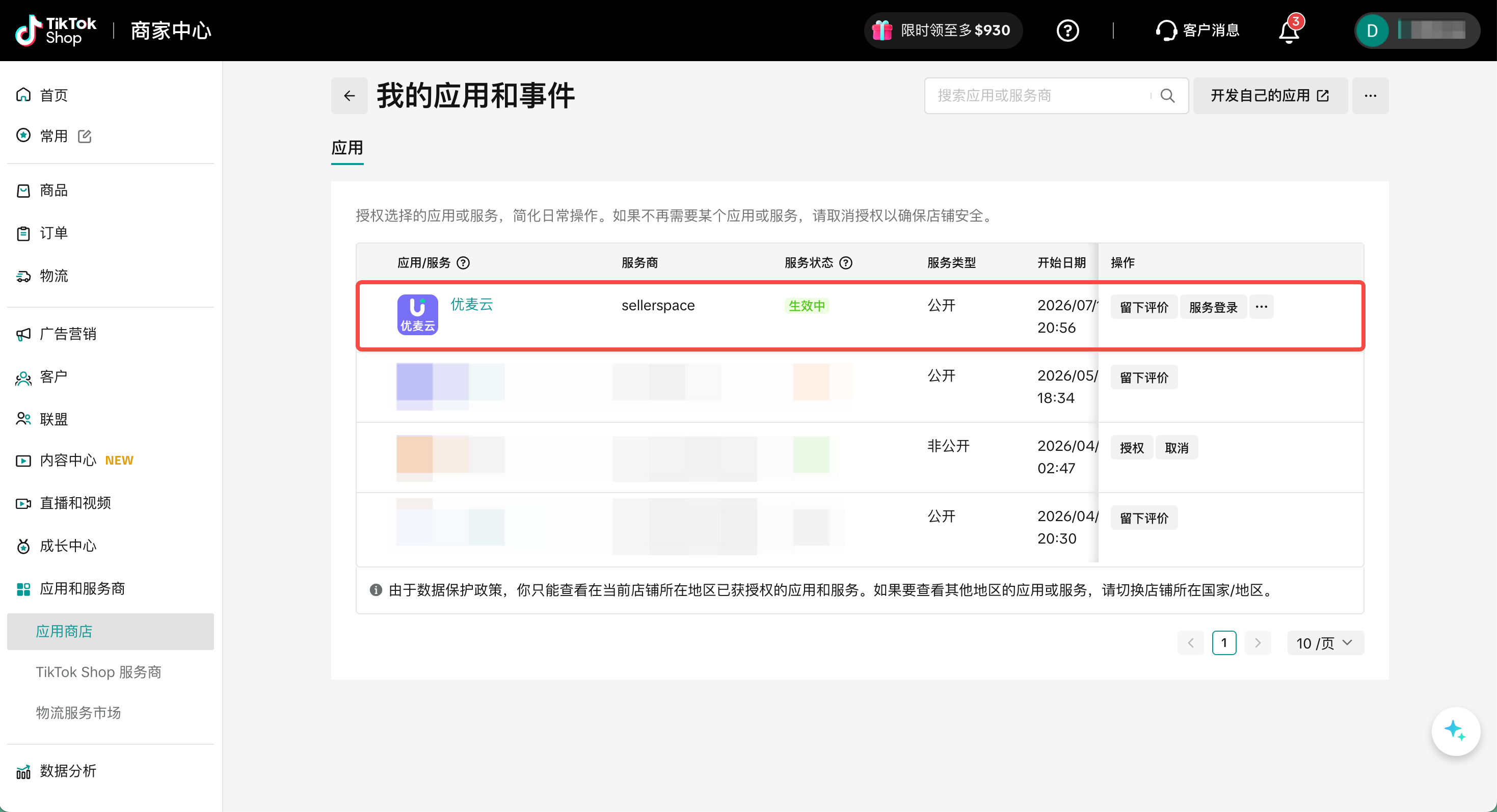Go to previous page arrow

1190,643
